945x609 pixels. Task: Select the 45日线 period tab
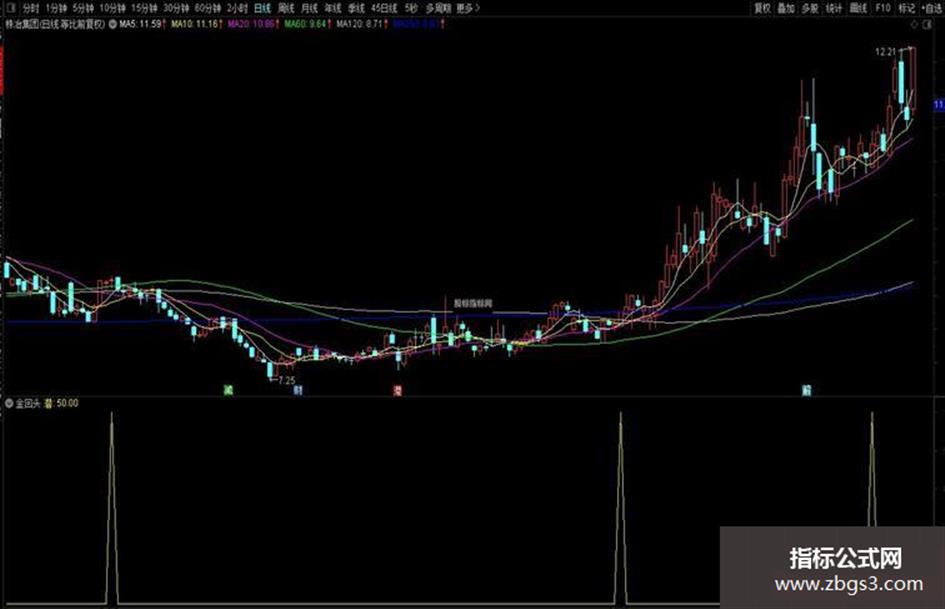tap(385, 8)
